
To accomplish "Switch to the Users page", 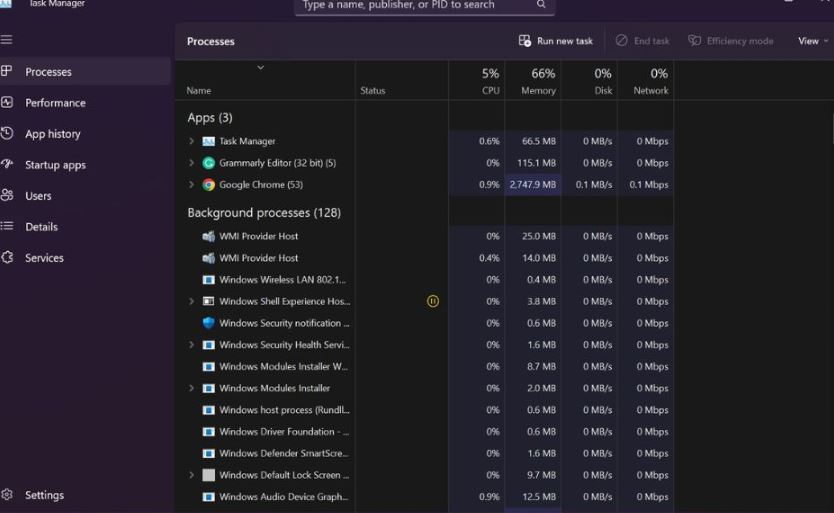I will click(86, 195).
